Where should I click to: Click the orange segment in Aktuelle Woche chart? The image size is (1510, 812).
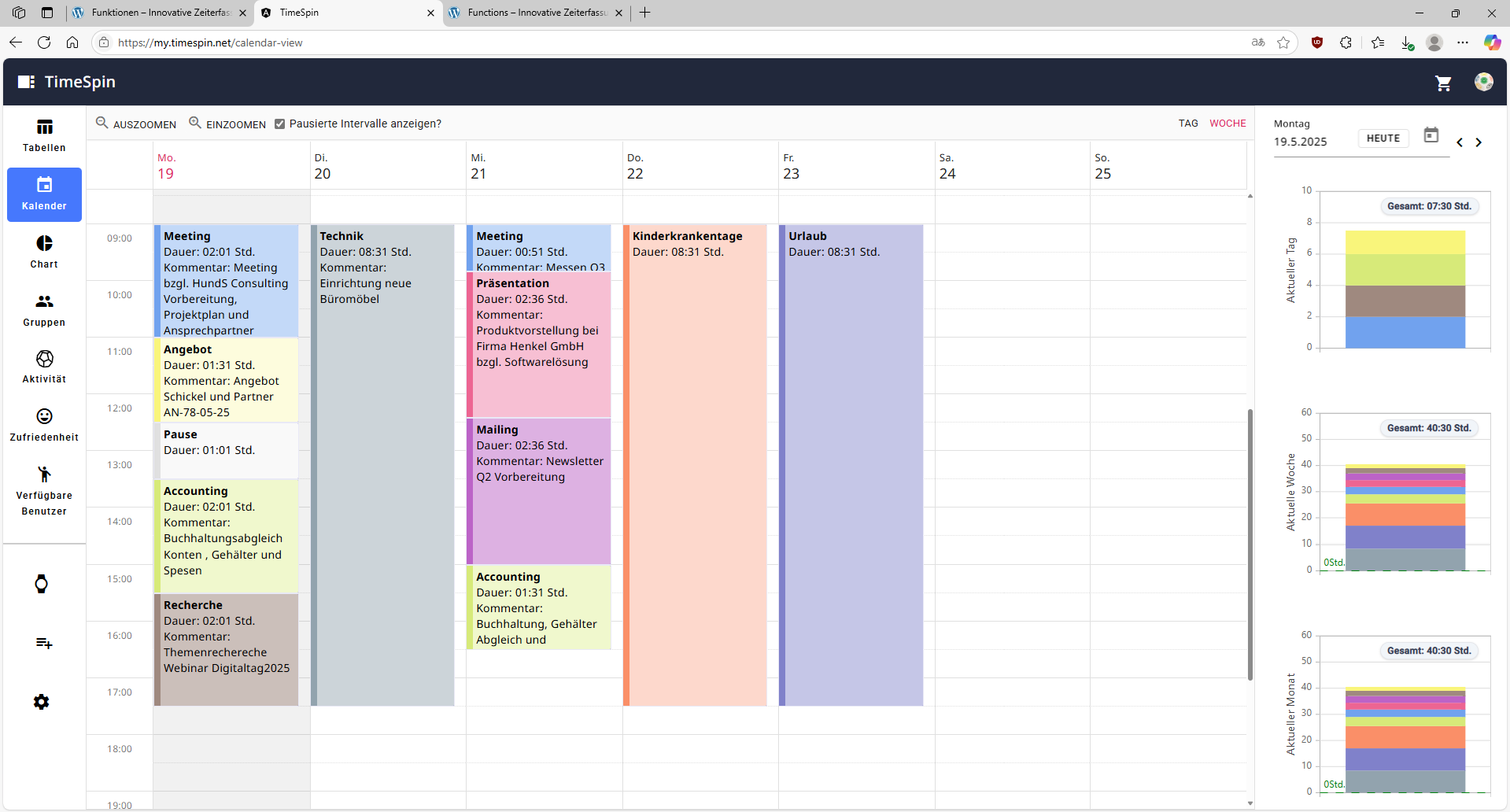click(x=1405, y=515)
